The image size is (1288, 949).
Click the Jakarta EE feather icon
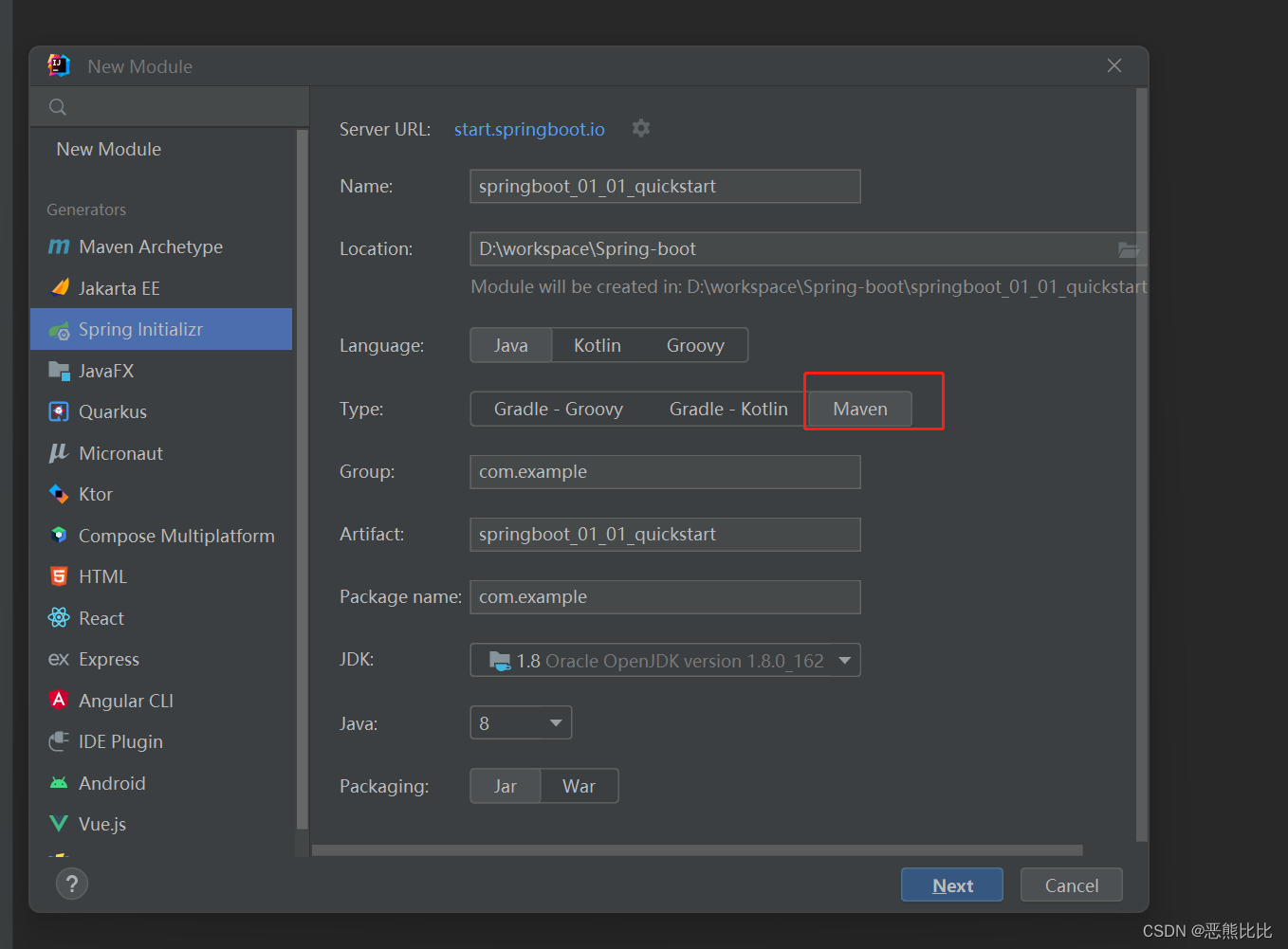pyautogui.click(x=59, y=287)
